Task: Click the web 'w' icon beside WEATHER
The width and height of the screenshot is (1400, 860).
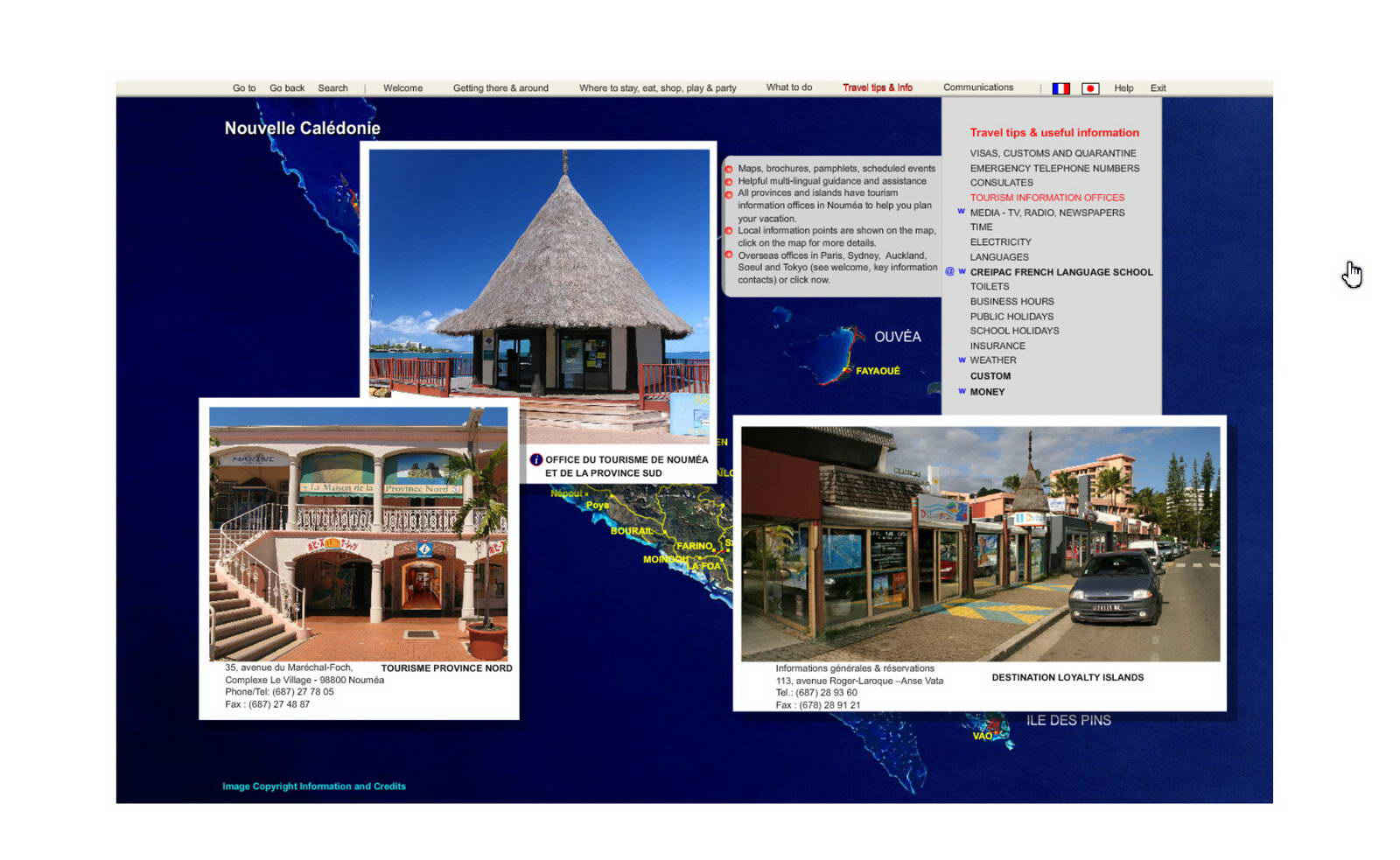Action: [x=962, y=360]
